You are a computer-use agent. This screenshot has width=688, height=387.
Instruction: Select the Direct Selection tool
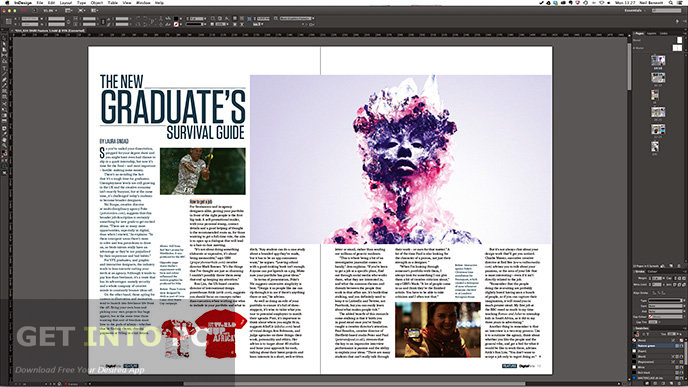pos(5,44)
